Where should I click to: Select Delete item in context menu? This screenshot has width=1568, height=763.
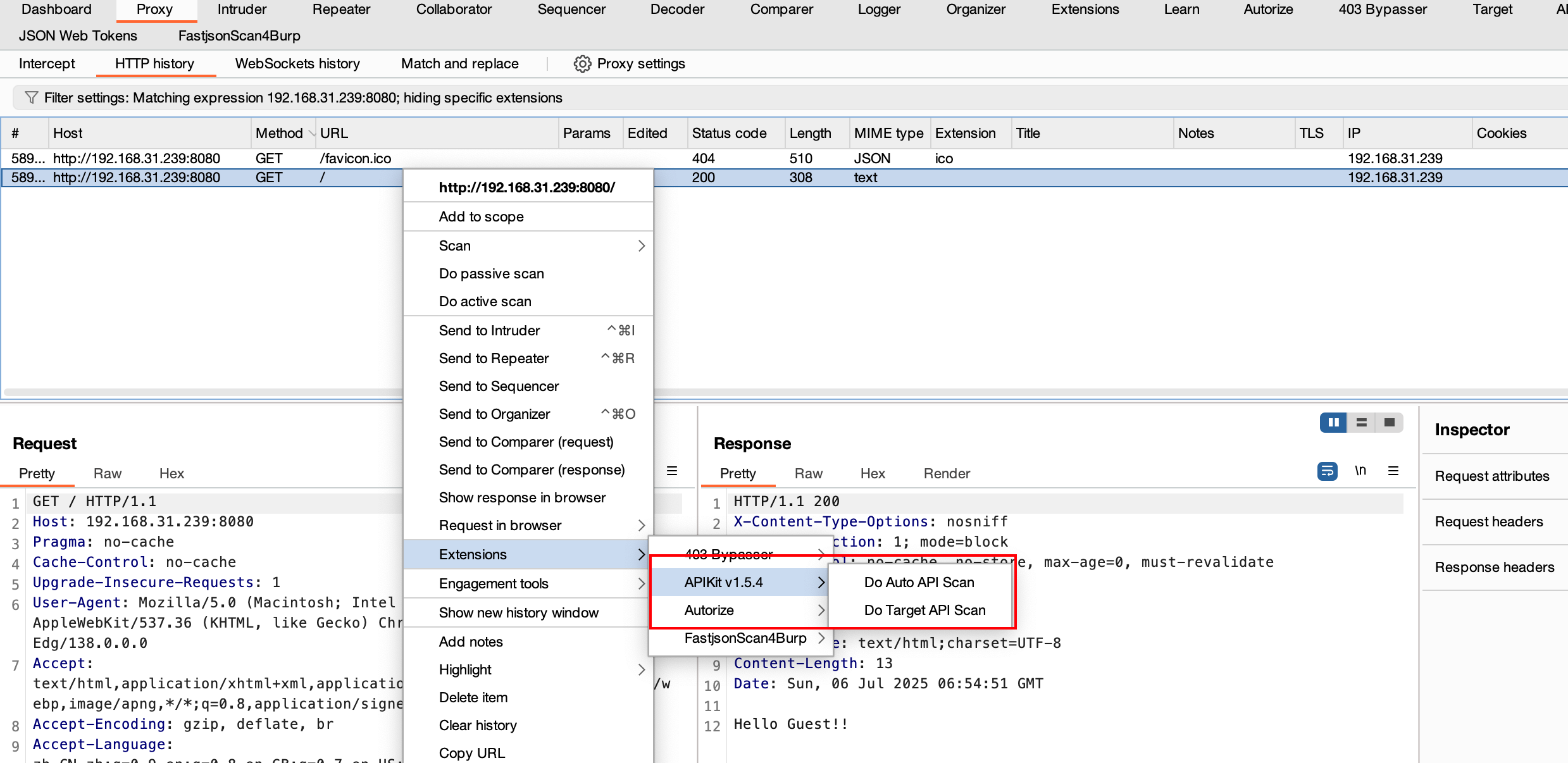pyautogui.click(x=528, y=697)
